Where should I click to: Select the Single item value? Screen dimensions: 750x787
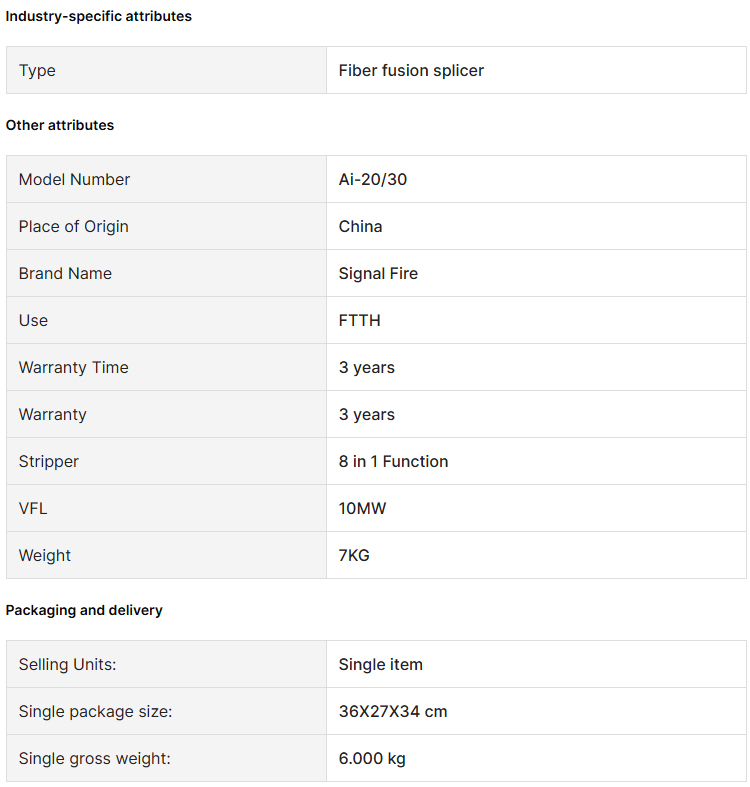[381, 664]
